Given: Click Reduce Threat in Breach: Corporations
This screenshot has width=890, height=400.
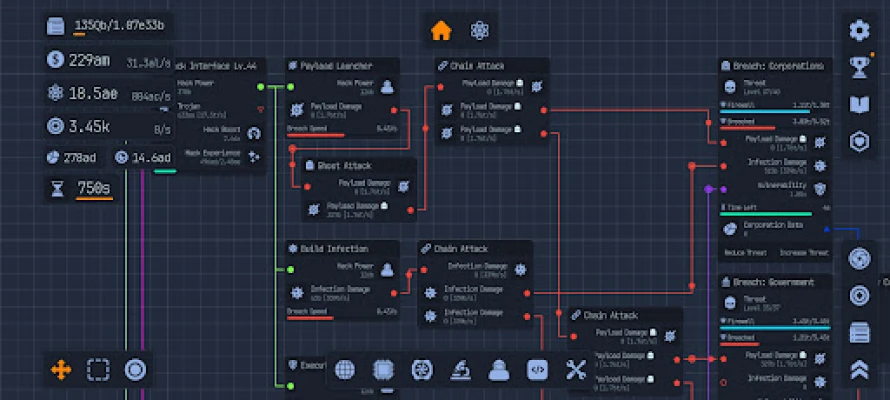Looking at the screenshot, I should tap(744, 253).
